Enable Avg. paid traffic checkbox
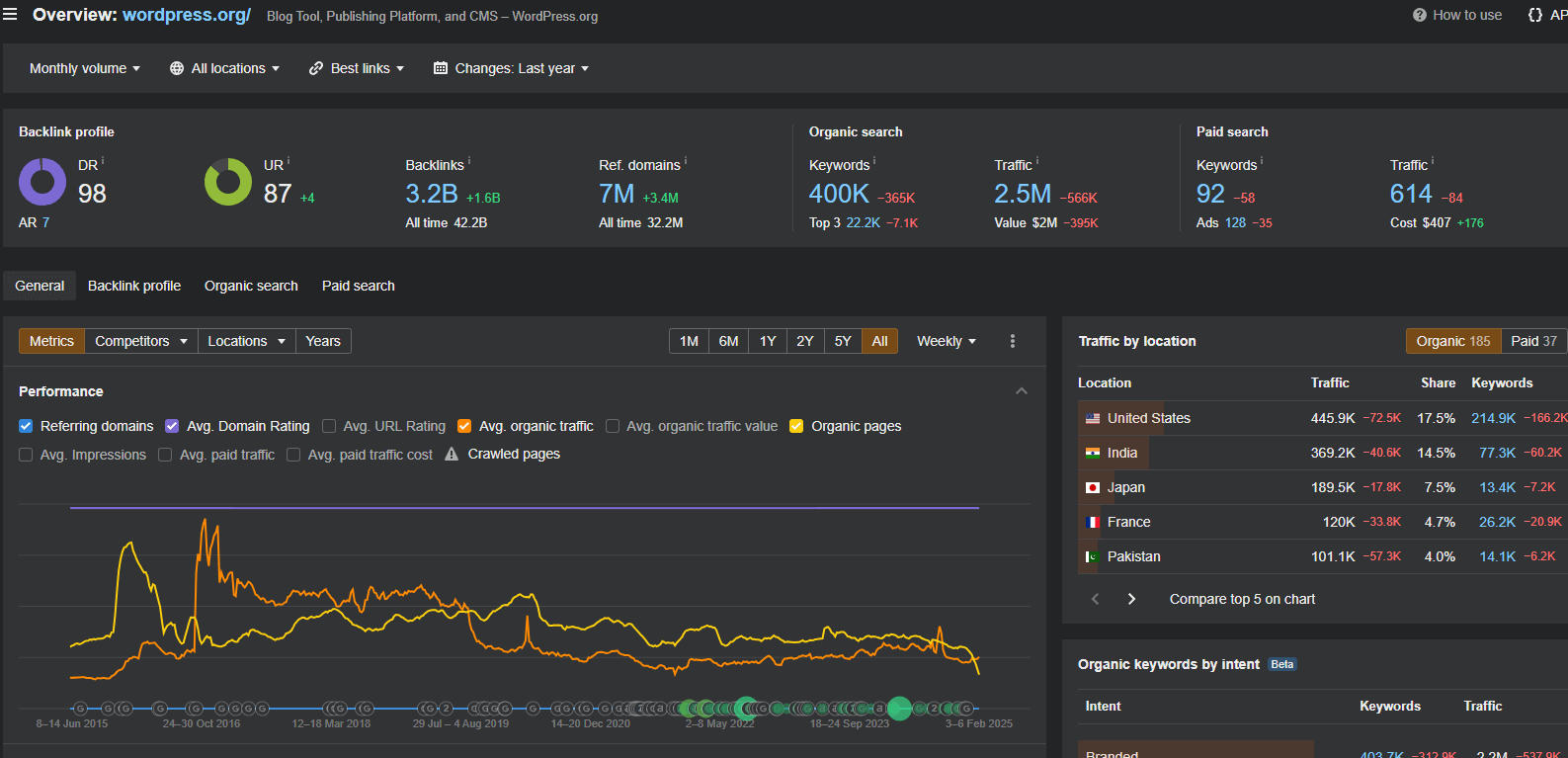The width and height of the screenshot is (1568, 758). click(x=165, y=455)
